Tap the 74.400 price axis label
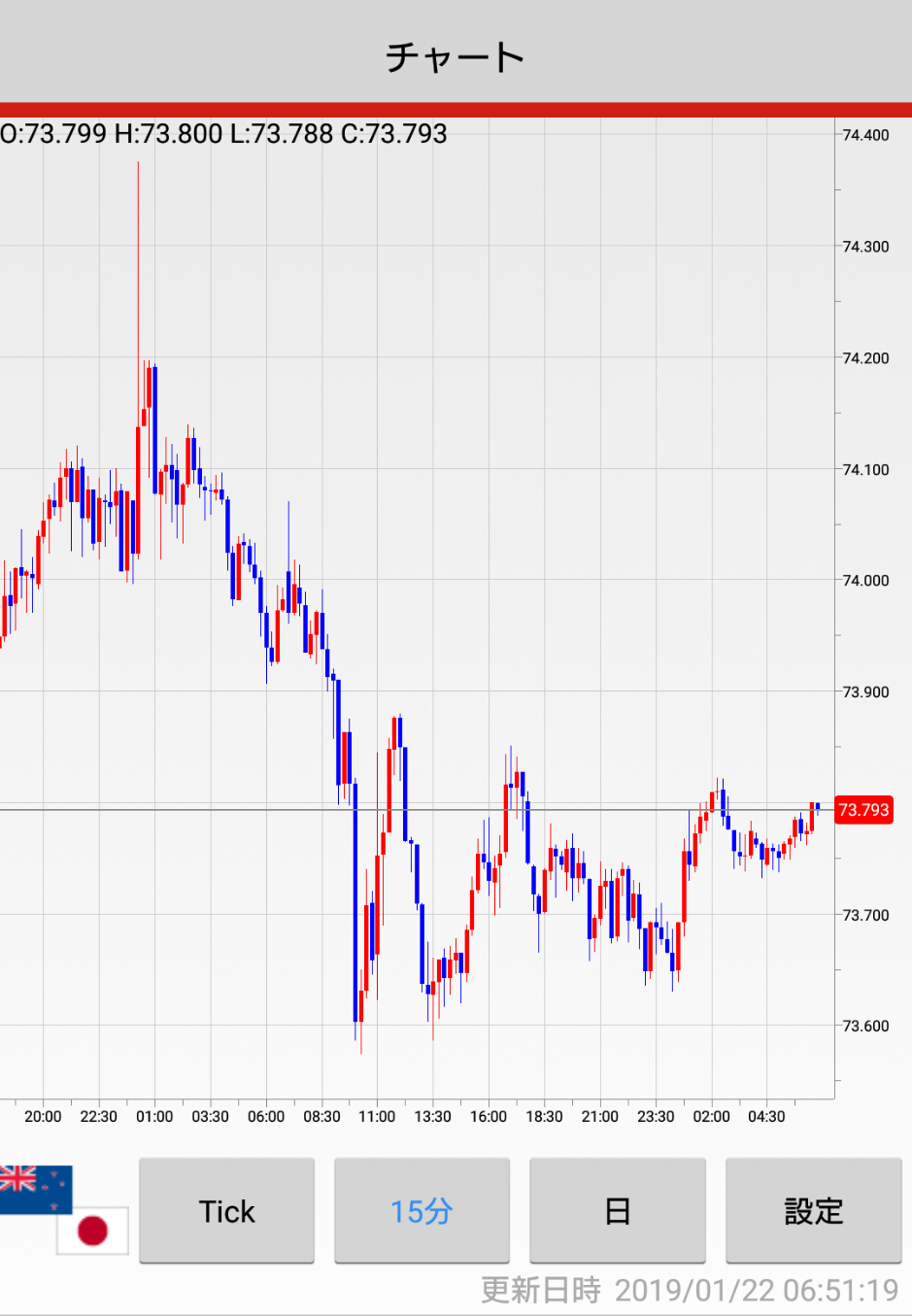912x1316 pixels. tap(865, 135)
